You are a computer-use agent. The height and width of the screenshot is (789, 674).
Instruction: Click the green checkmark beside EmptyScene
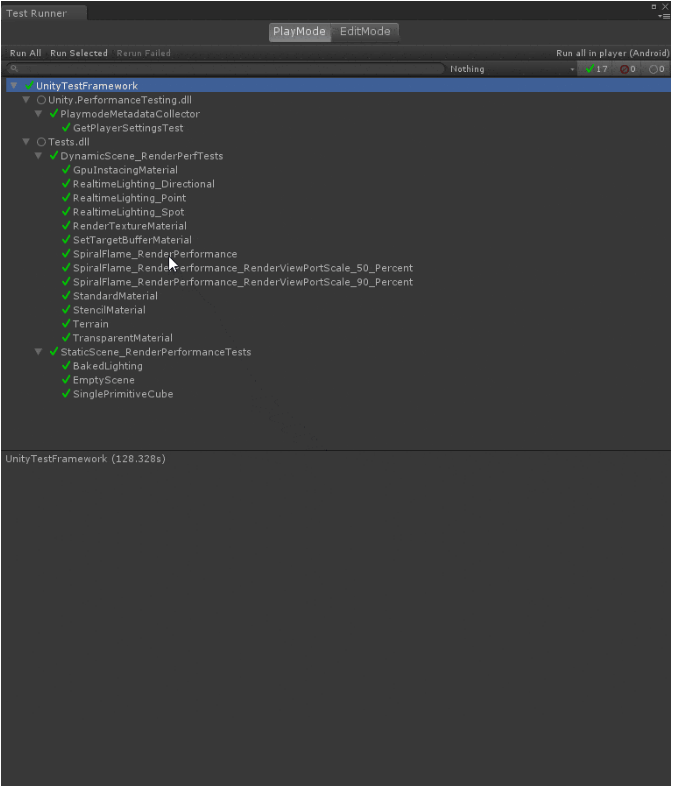[x=66, y=379]
